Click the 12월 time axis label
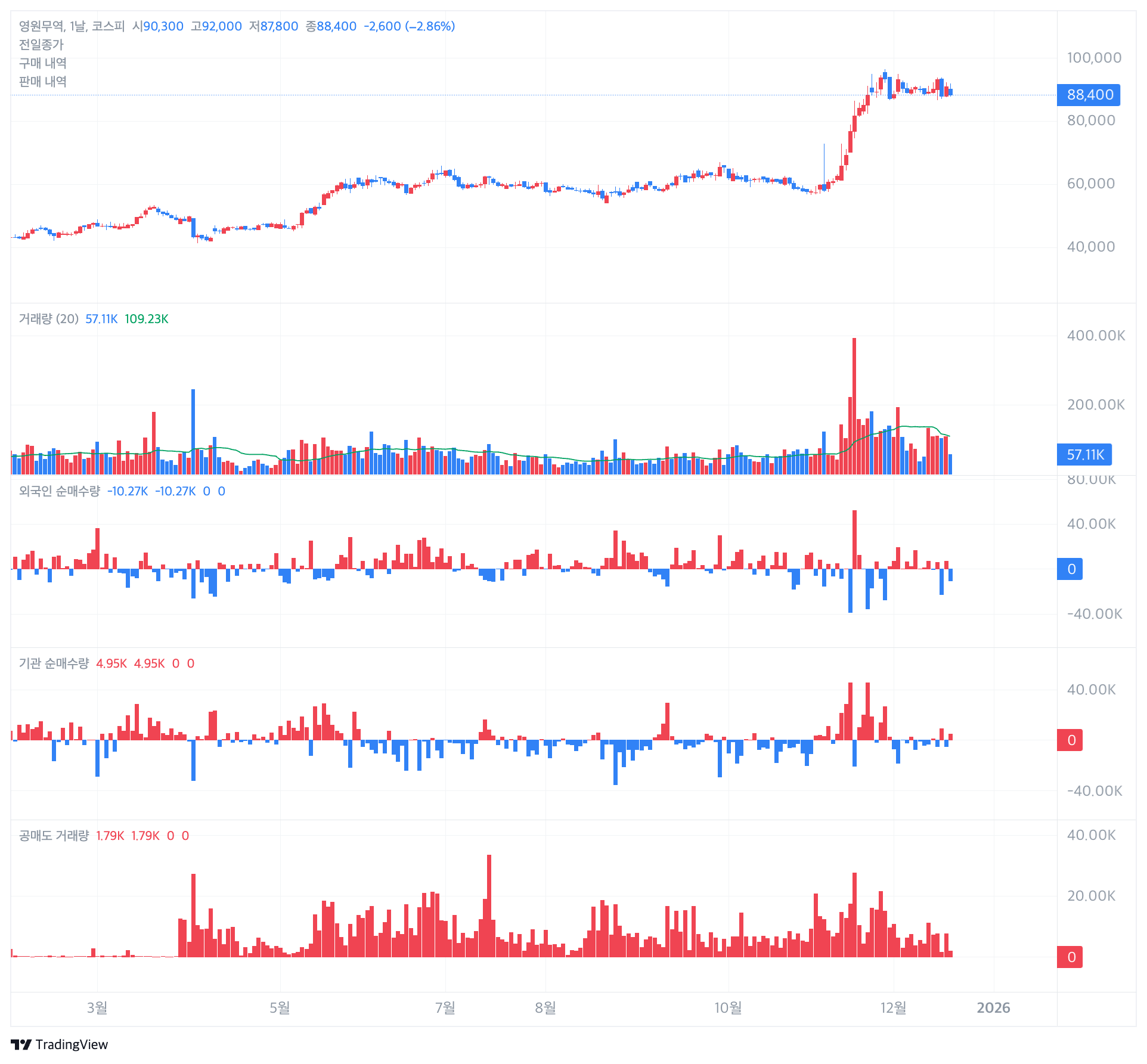Viewport: 1147px width, 1064px height. [x=893, y=1008]
